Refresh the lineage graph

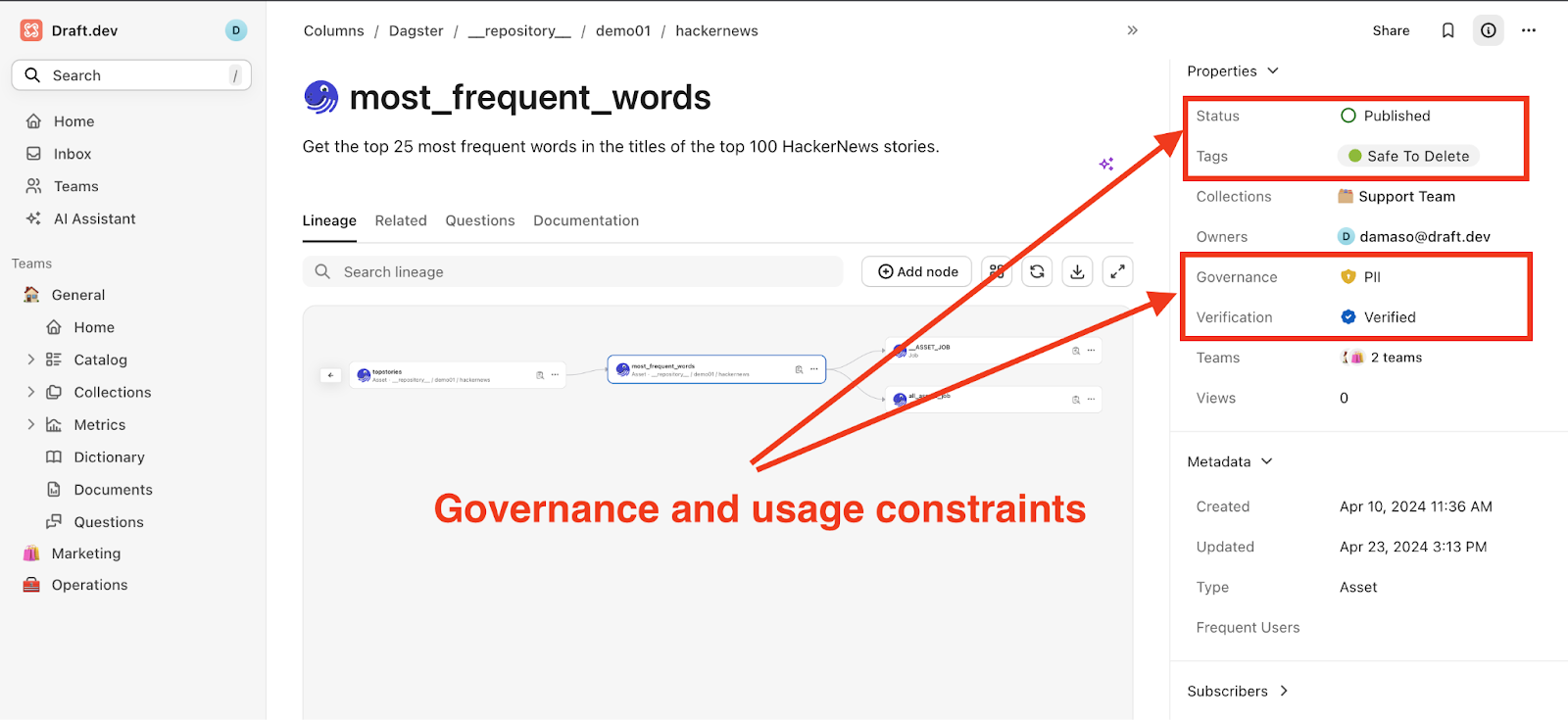1037,271
